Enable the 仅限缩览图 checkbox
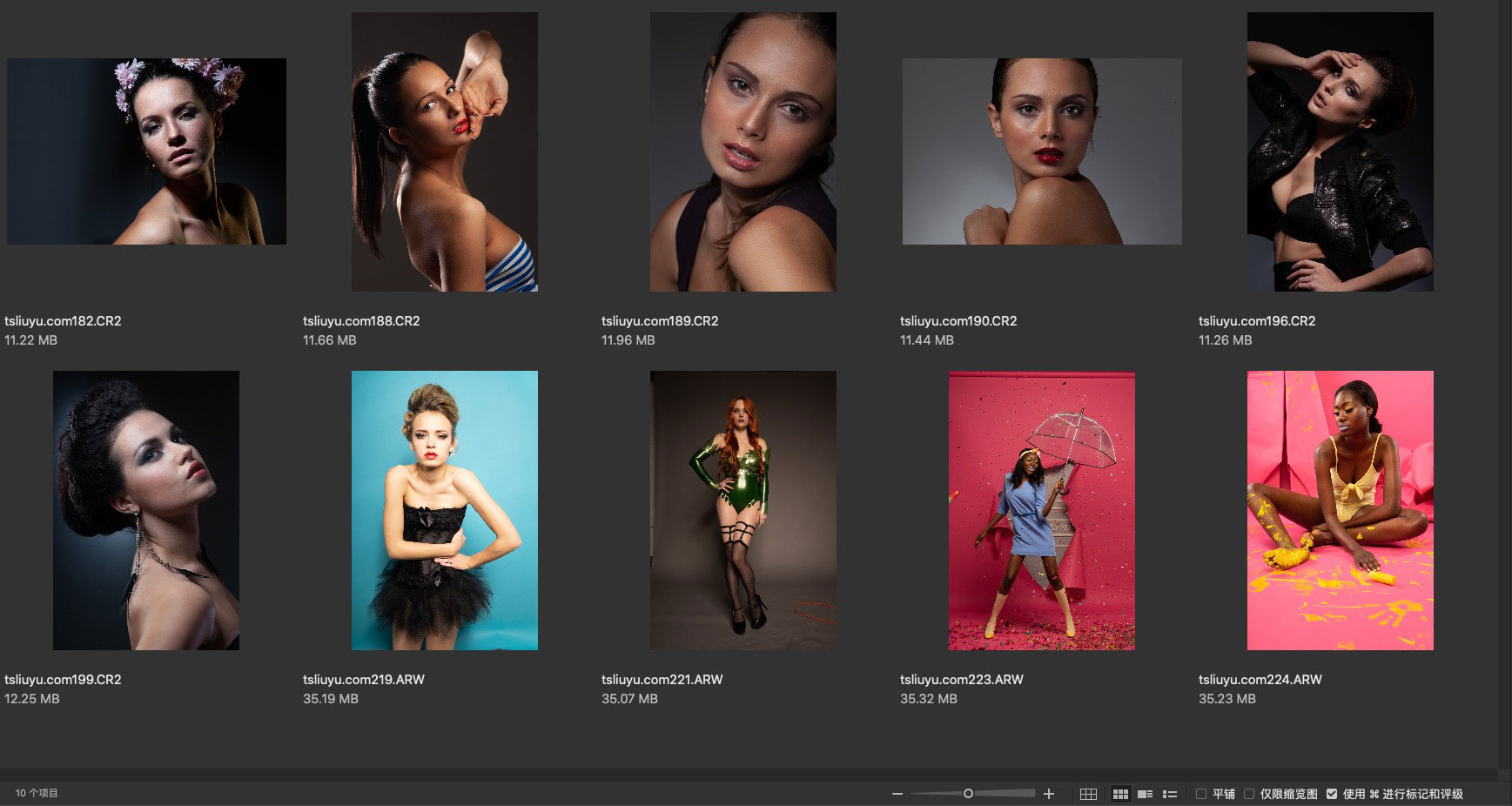This screenshot has width=1512, height=806. pyautogui.click(x=1249, y=794)
